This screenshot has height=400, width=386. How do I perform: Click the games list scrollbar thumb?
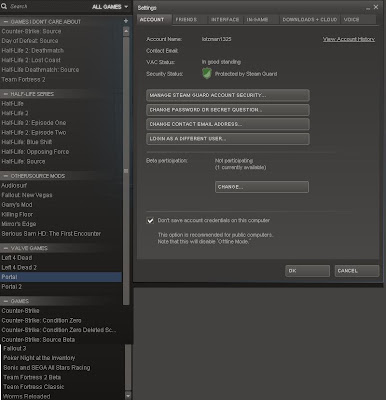(126, 170)
